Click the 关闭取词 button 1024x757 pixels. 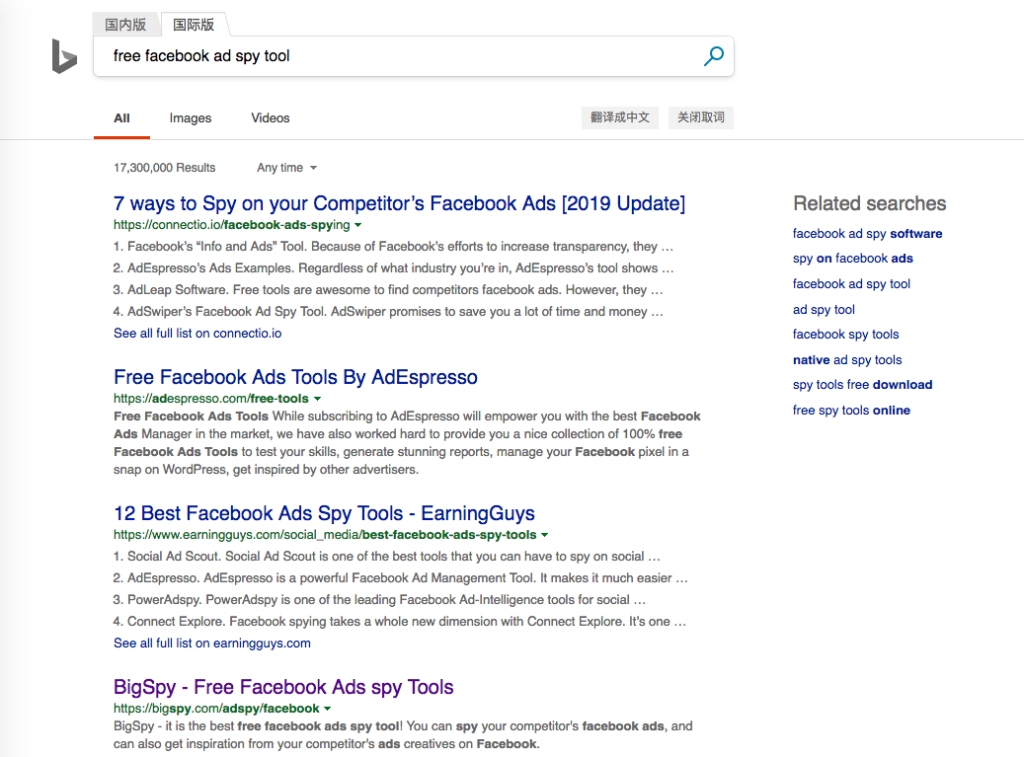pyautogui.click(x=701, y=118)
